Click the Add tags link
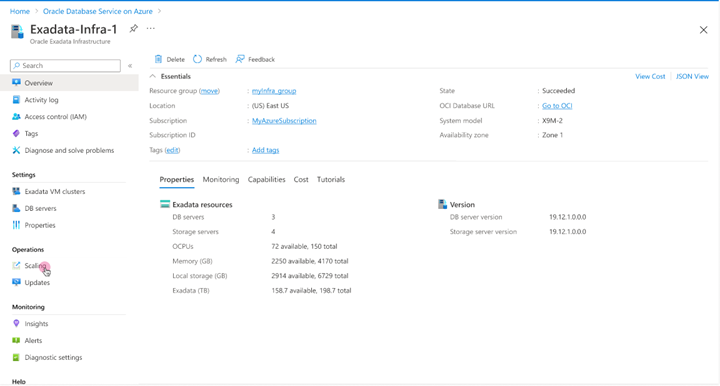Screen dimensions: 720x386 [x=265, y=150]
